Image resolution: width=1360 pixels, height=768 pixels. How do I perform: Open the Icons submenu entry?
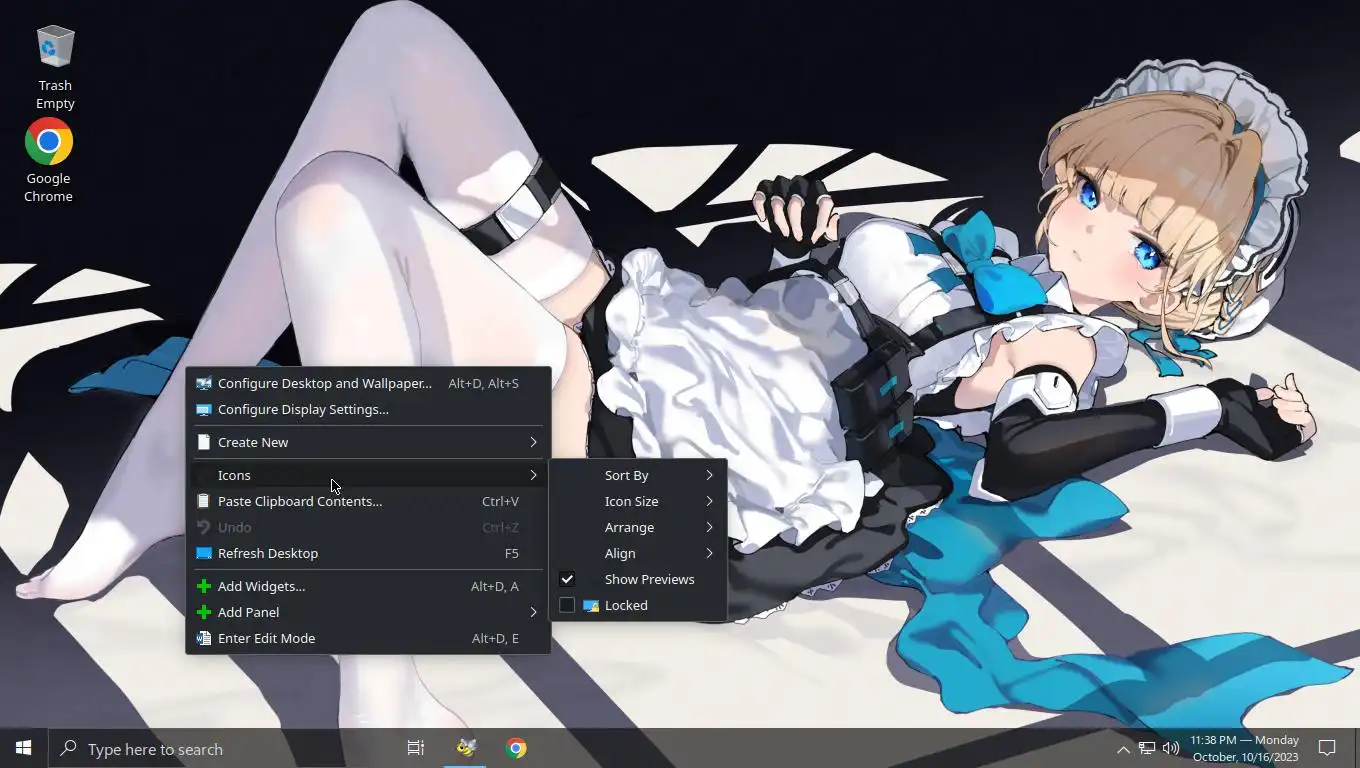click(368, 475)
